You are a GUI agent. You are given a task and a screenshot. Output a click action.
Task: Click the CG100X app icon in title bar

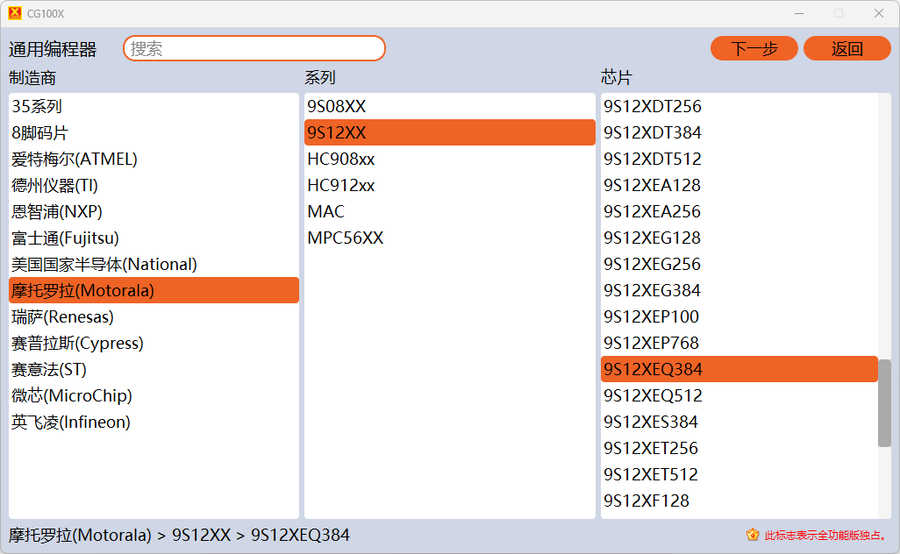coord(14,13)
